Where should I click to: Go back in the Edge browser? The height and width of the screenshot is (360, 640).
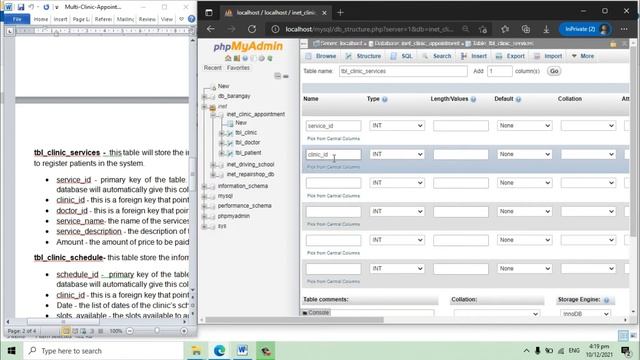coord(211,29)
